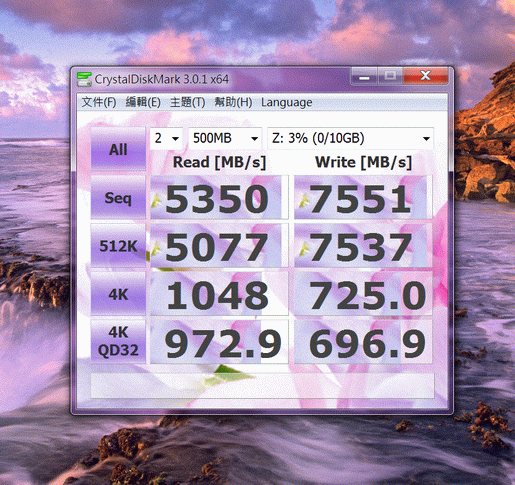Click the 512K write result 7537
Viewport: 515px width, 485px height.
coord(363,246)
